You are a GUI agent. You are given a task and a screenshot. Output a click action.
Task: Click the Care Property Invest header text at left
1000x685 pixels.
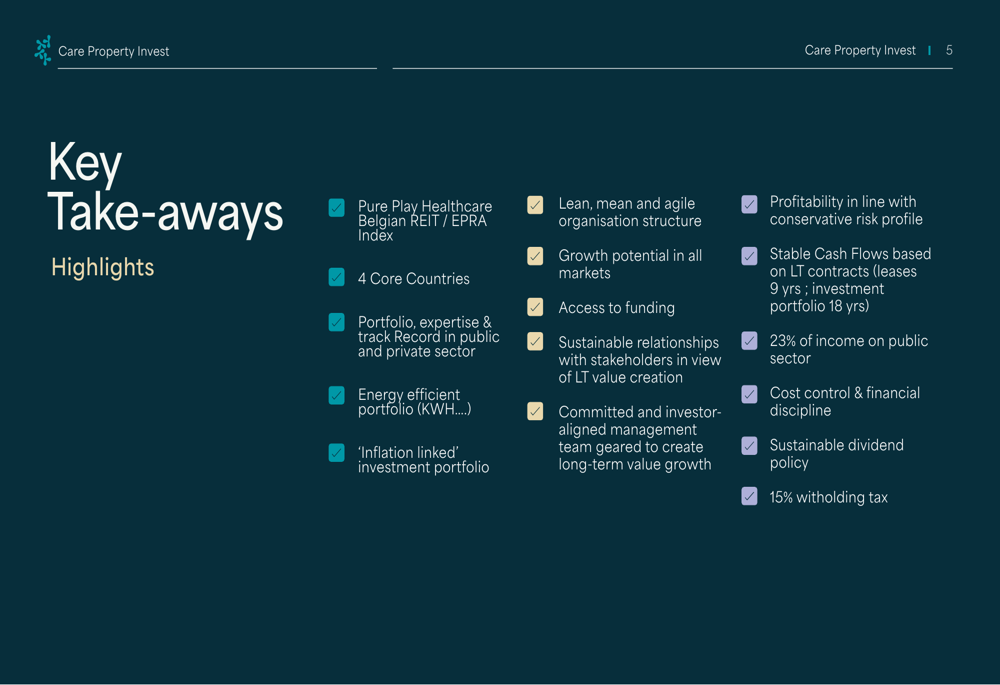114,51
